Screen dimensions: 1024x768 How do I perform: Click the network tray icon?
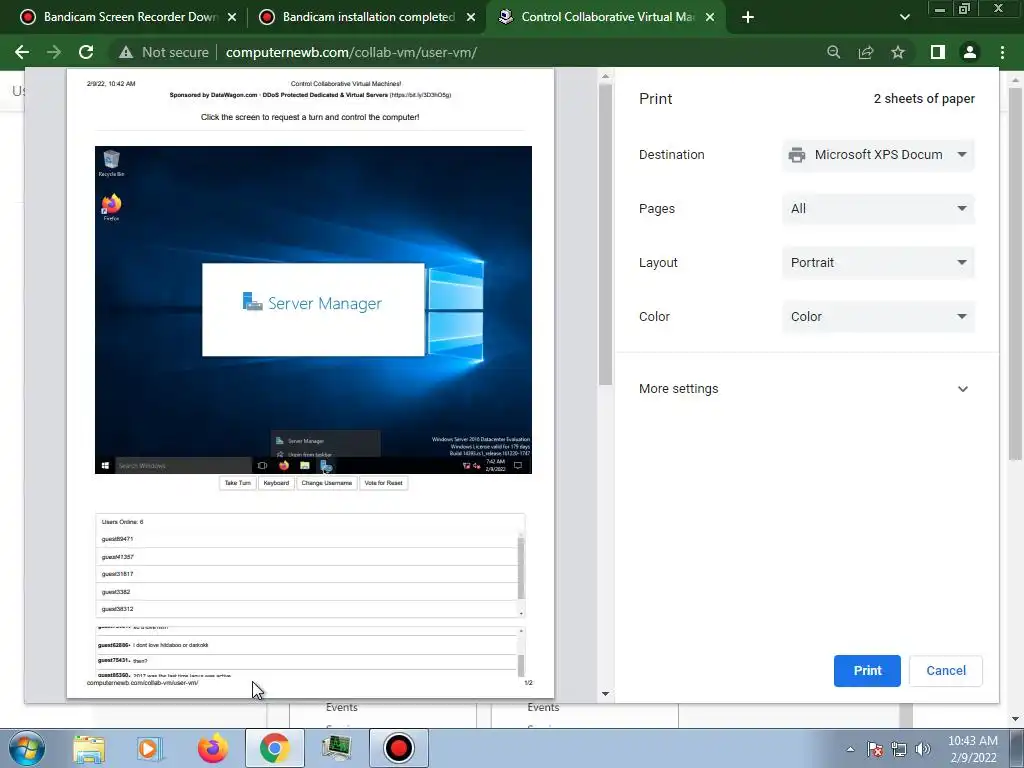pyautogui.click(x=899, y=749)
